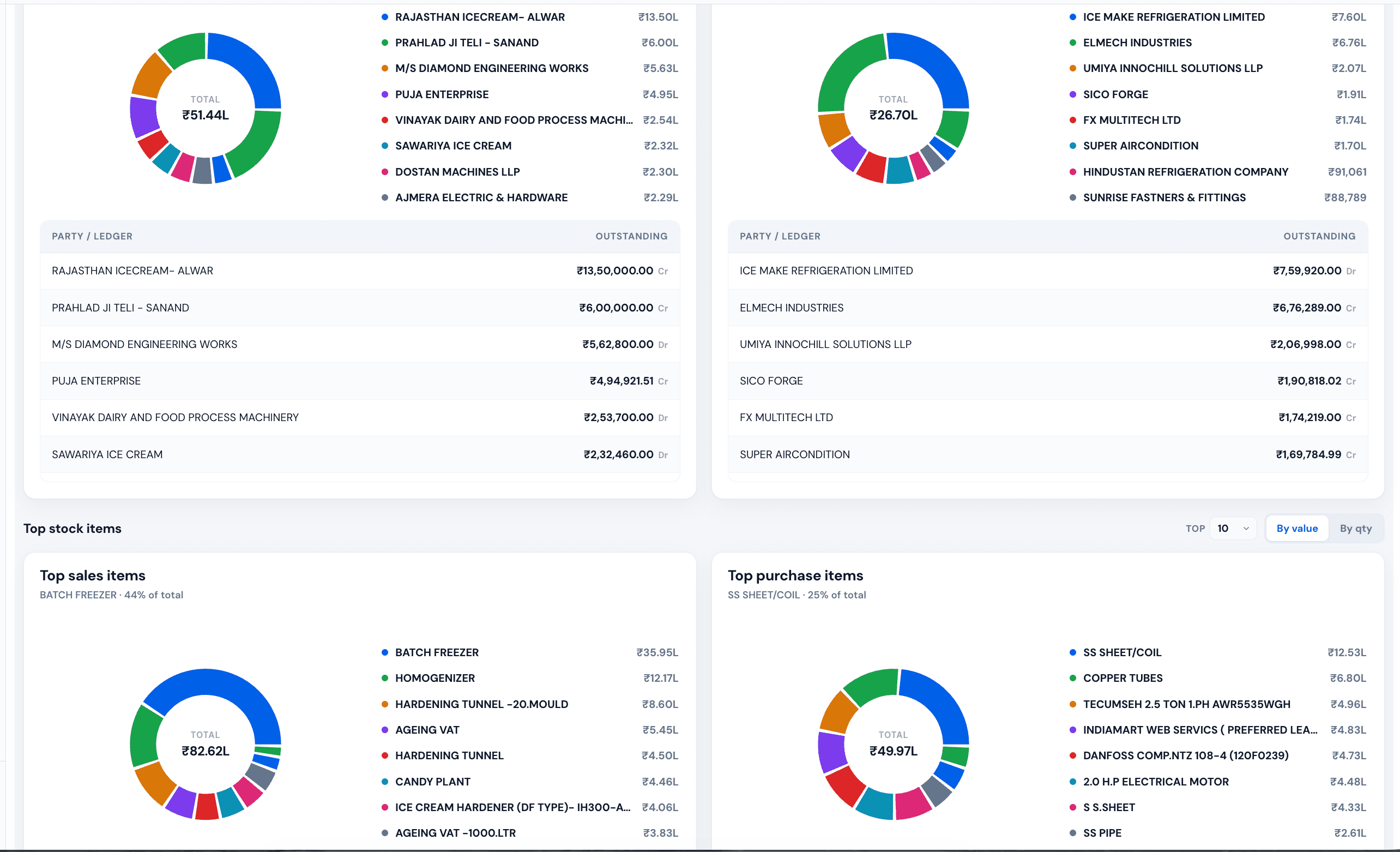
Task: Select the CANDY PLANT legend entry
Action: click(x=529, y=782)
